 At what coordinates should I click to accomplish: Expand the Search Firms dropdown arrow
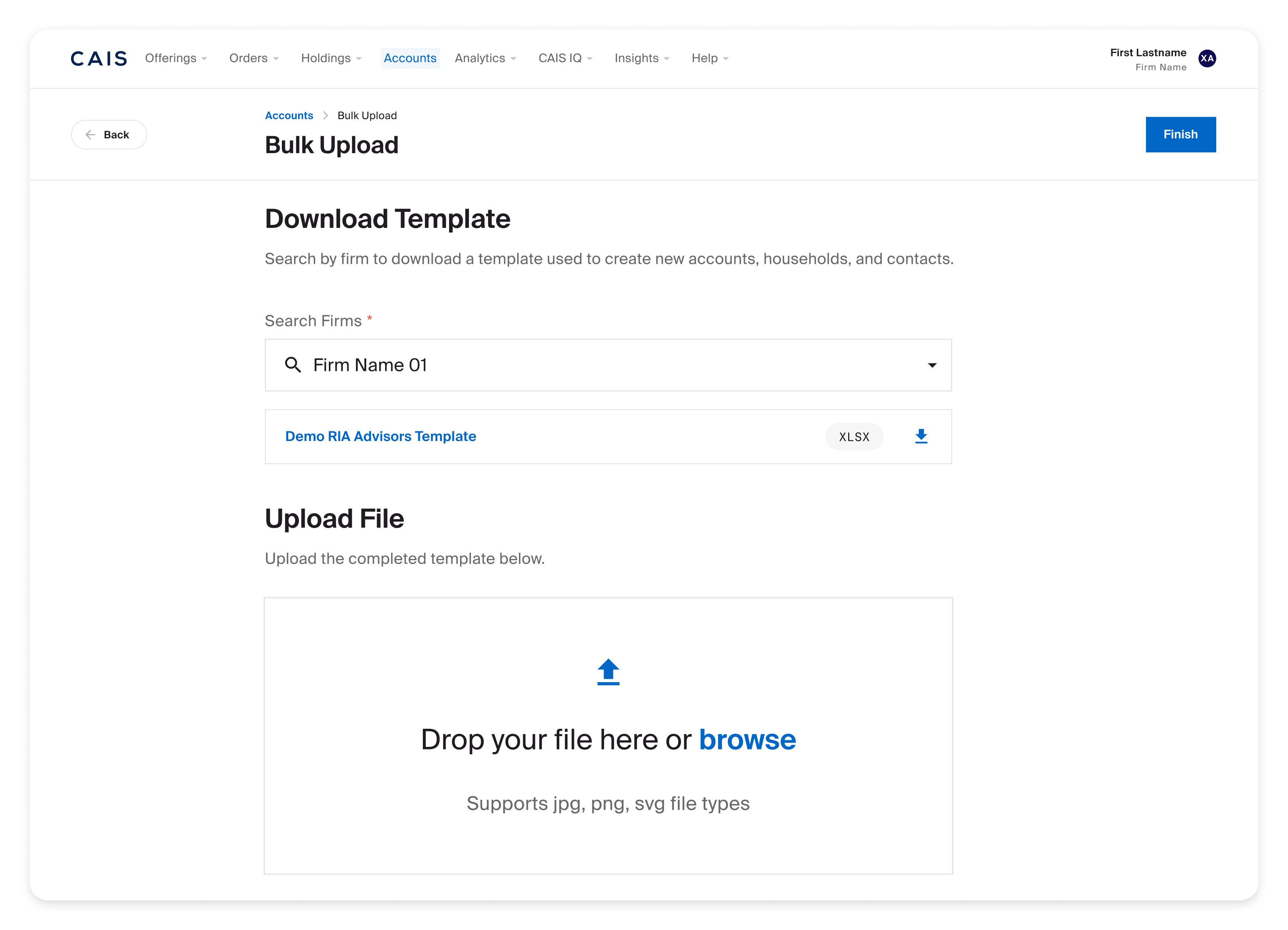(x=932, y=365)
